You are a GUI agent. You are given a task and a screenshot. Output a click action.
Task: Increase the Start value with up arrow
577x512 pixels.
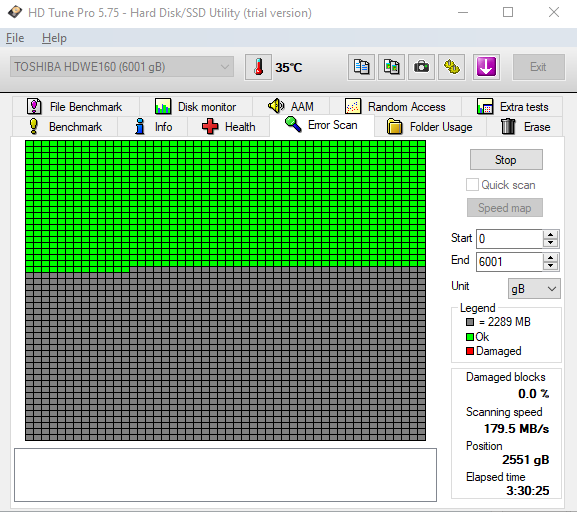[x=551, y=234]
